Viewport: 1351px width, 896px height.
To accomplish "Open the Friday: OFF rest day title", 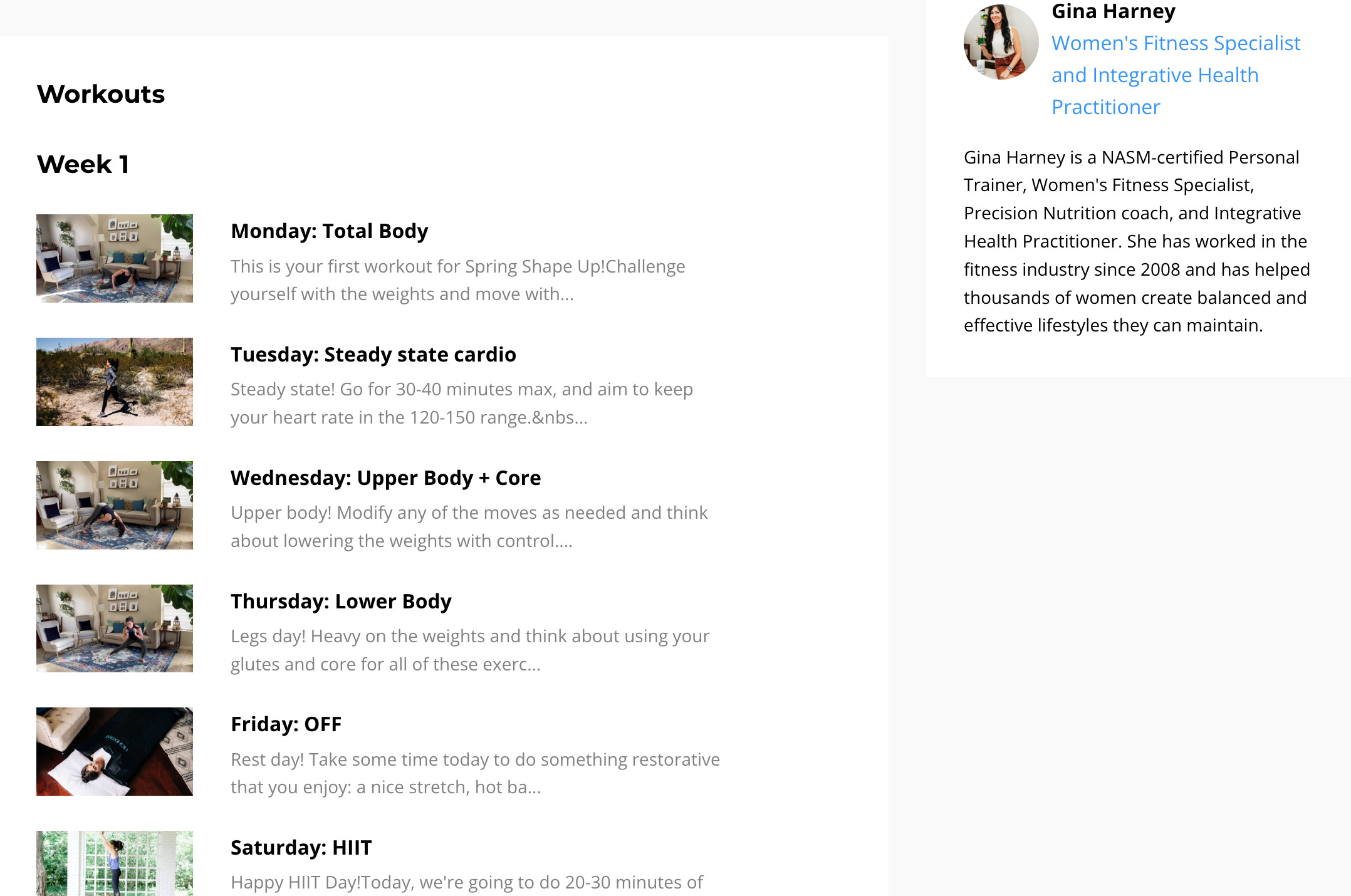I will coord(286,724).
